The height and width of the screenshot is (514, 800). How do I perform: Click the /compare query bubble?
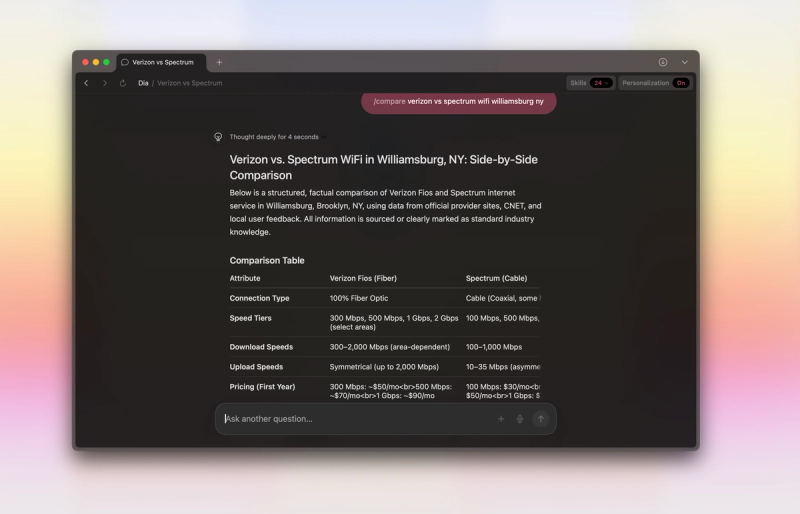click(x=459, y=102)
